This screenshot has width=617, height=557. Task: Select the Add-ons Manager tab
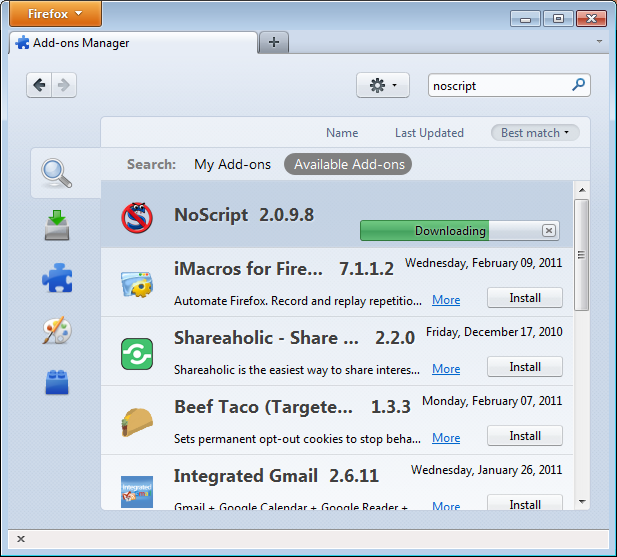point(130,43)
